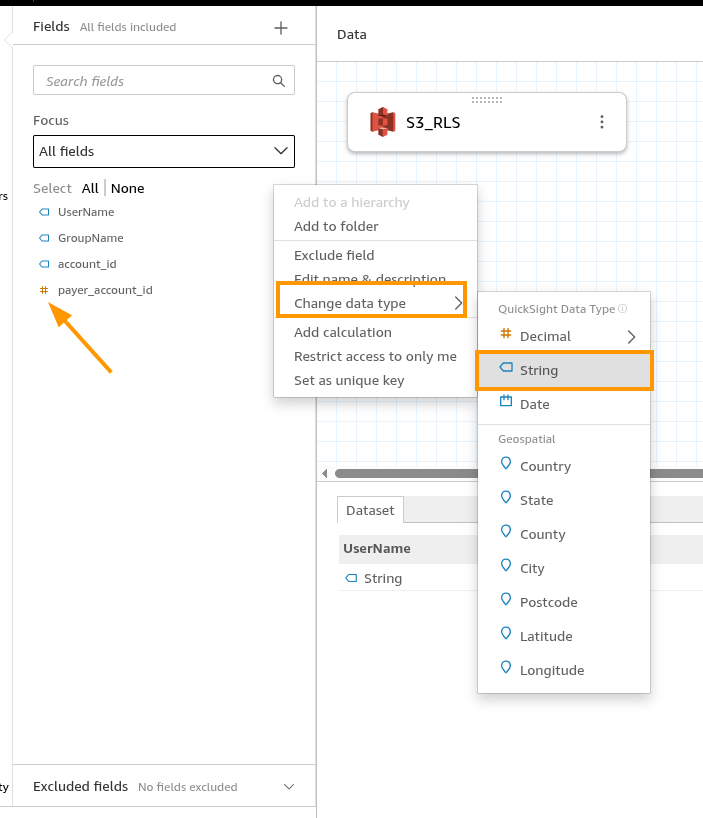Expand the Excluded fields section
The image size is (703, 818).
click(x=289, y=786)
